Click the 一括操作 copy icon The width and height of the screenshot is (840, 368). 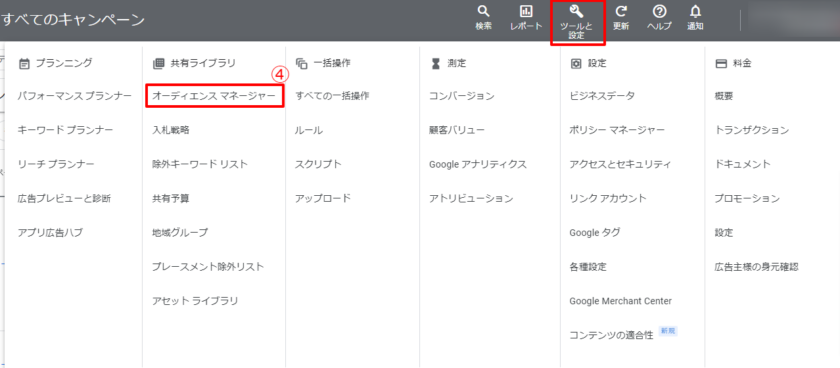click(302, 64)
